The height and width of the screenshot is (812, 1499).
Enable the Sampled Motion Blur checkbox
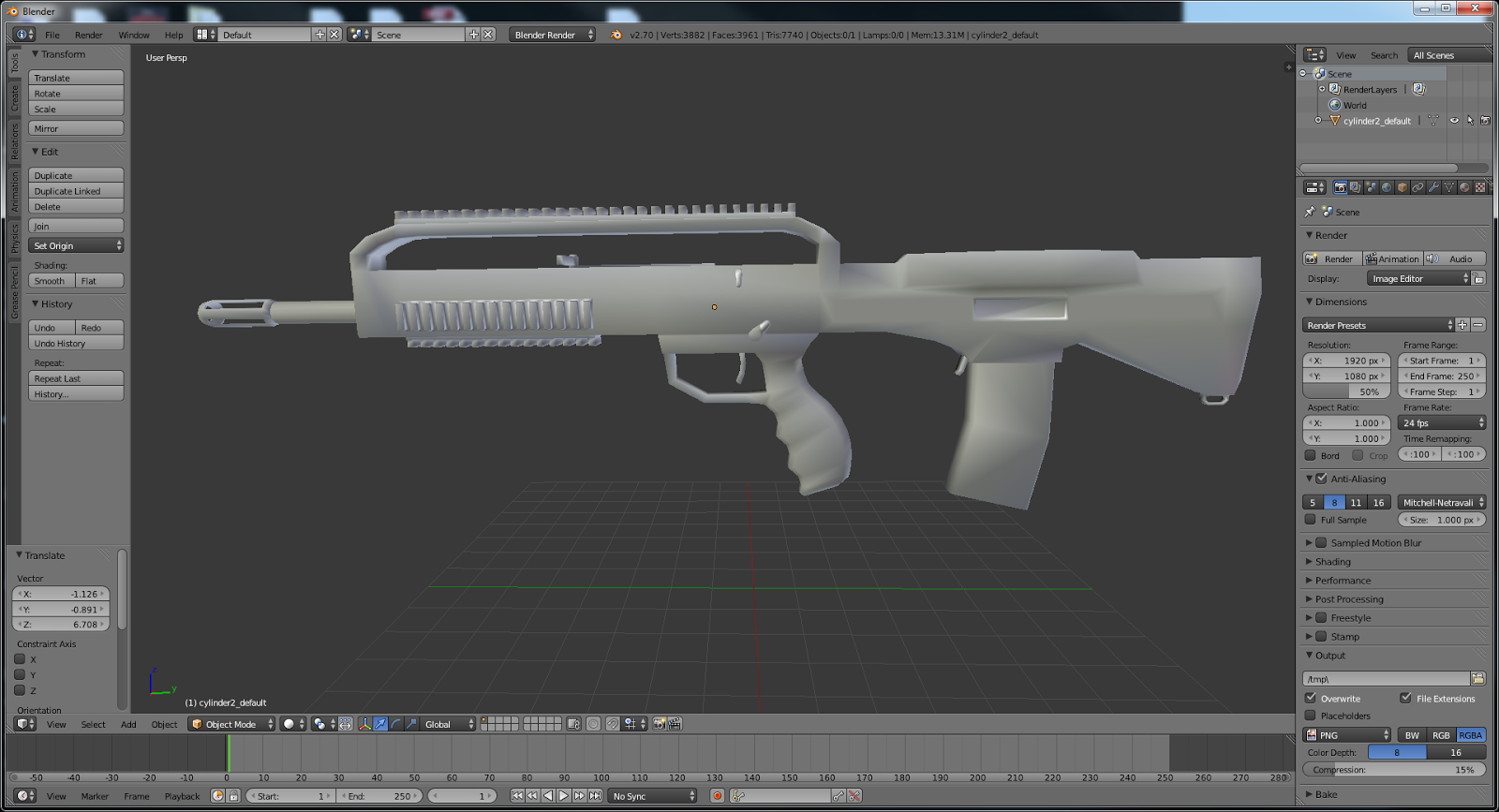(1321, 542)
